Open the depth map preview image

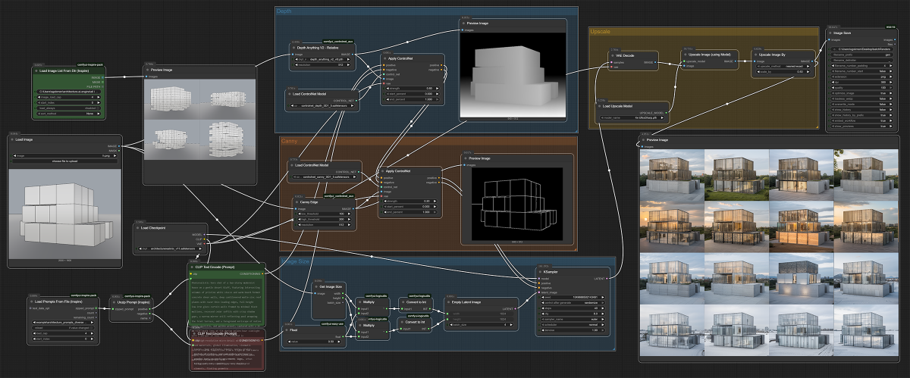(512, 74)
